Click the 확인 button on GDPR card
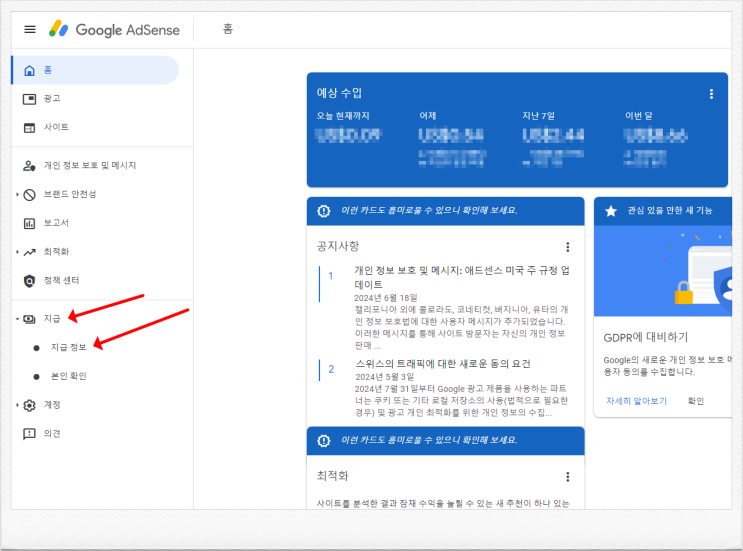 coord(696,401)
